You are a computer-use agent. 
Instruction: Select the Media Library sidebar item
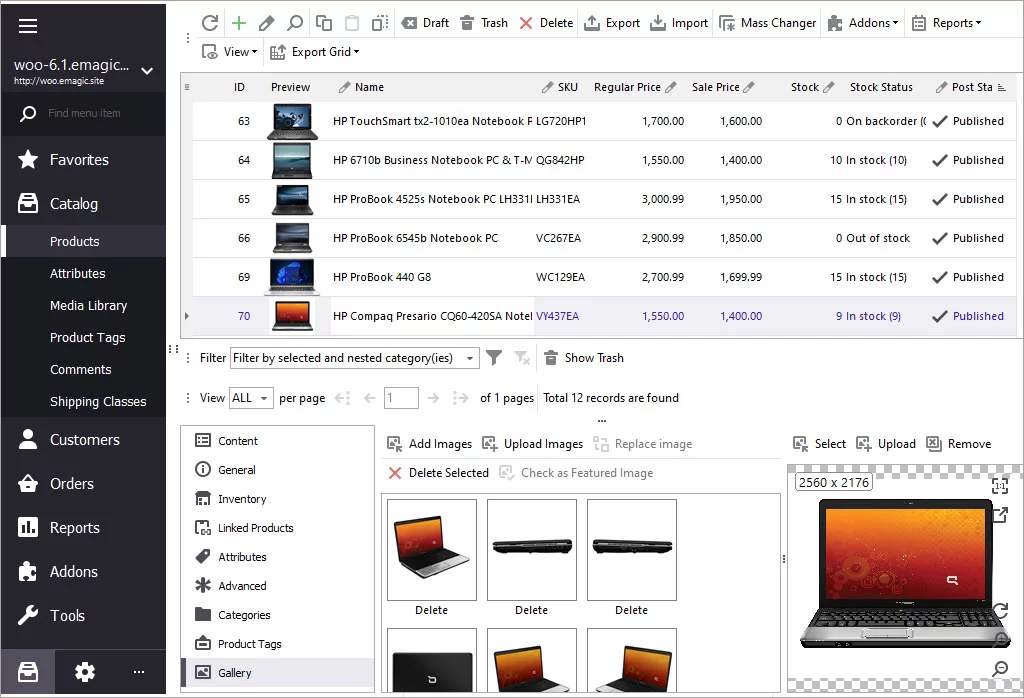pyautogui.click(x=88, y=306)
